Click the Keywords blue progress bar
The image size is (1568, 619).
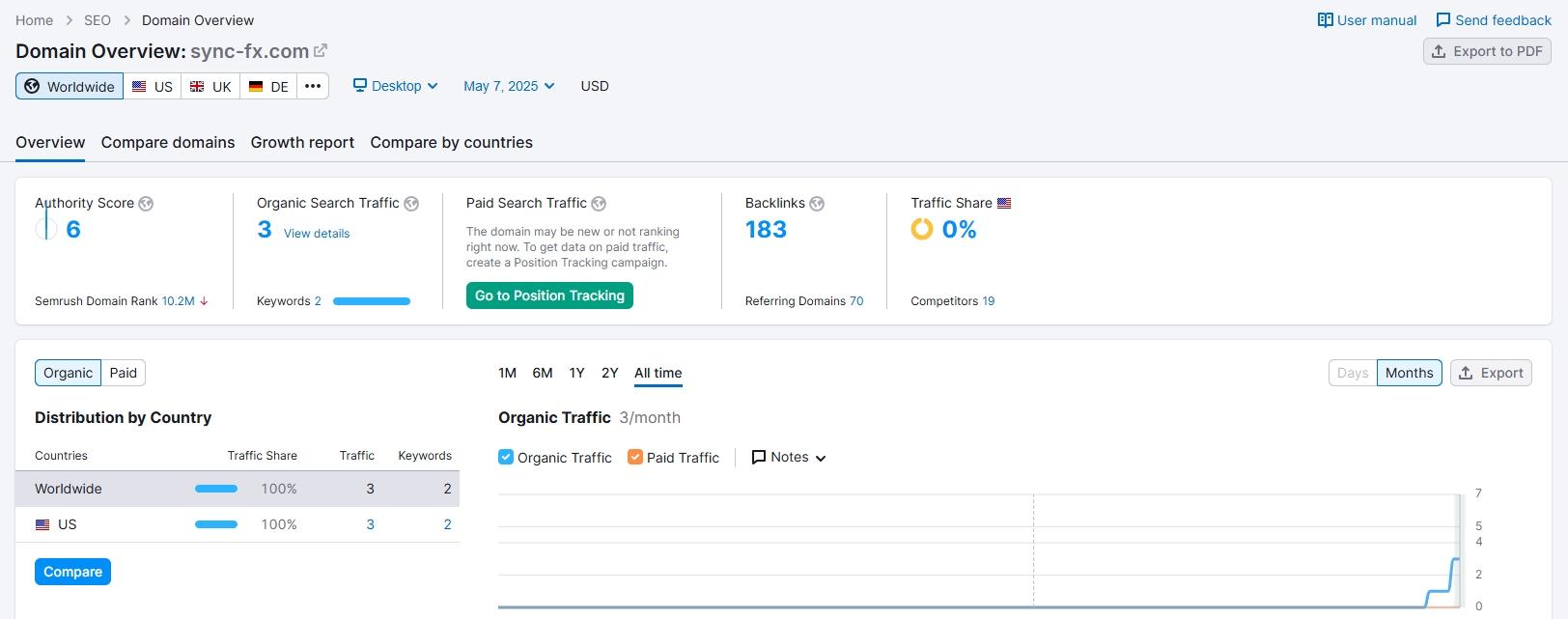(x=372, y=301)
